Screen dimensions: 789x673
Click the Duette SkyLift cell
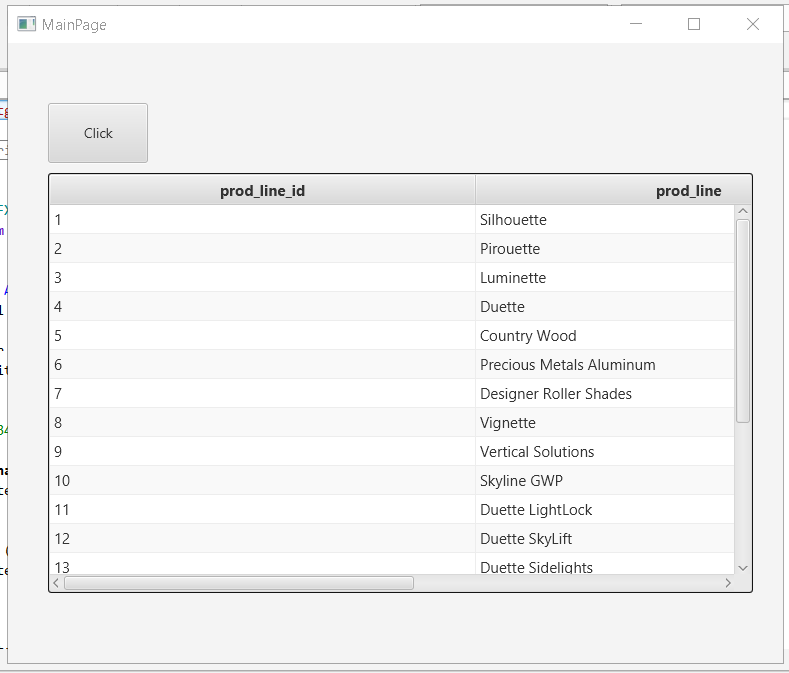click(x=526, y=539)
